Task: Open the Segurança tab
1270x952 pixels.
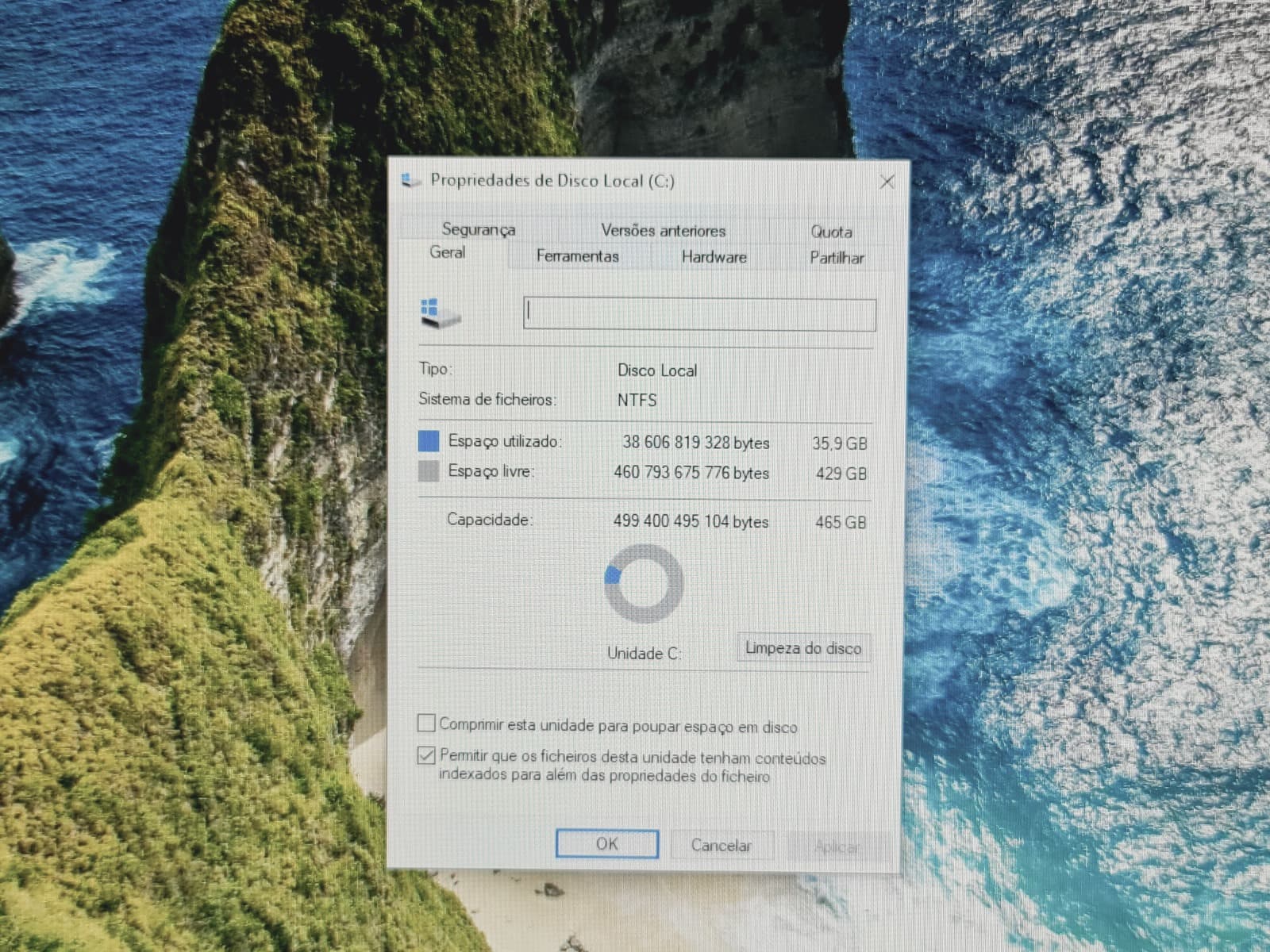Action: tap(479, 229)
